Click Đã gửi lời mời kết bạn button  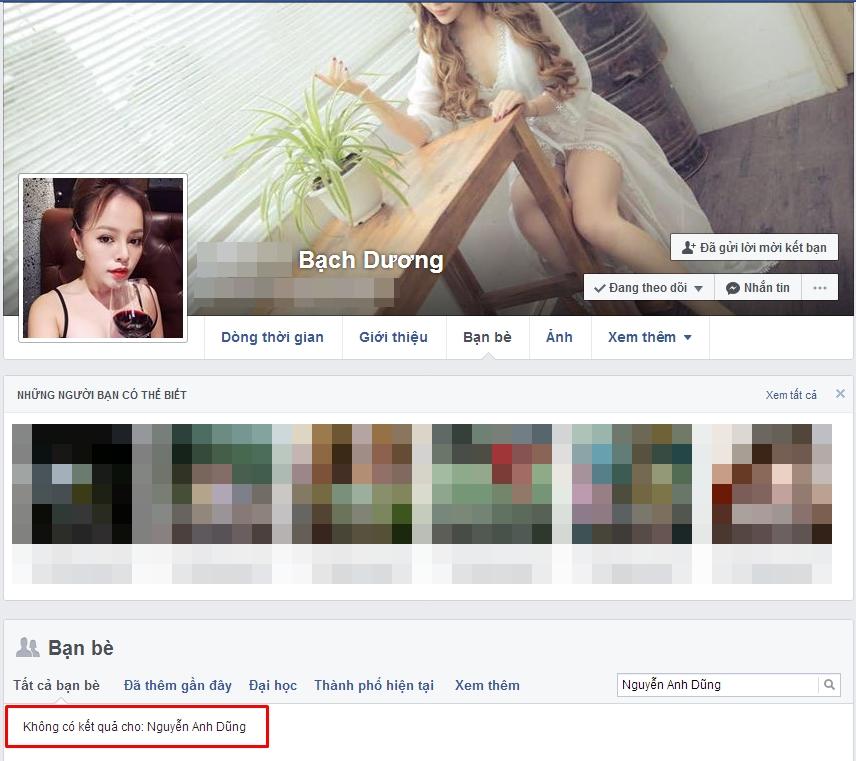tap(754, 247)
